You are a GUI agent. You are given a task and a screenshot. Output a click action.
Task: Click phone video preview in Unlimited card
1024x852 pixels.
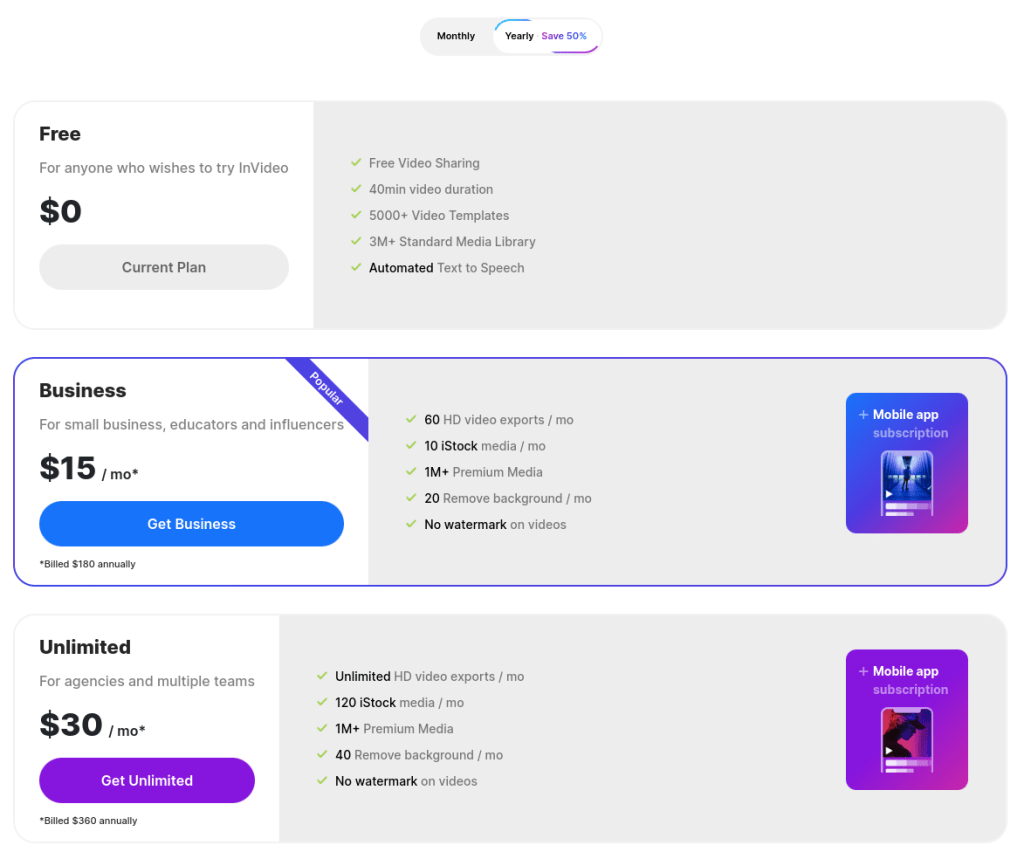tap(906, 740)
